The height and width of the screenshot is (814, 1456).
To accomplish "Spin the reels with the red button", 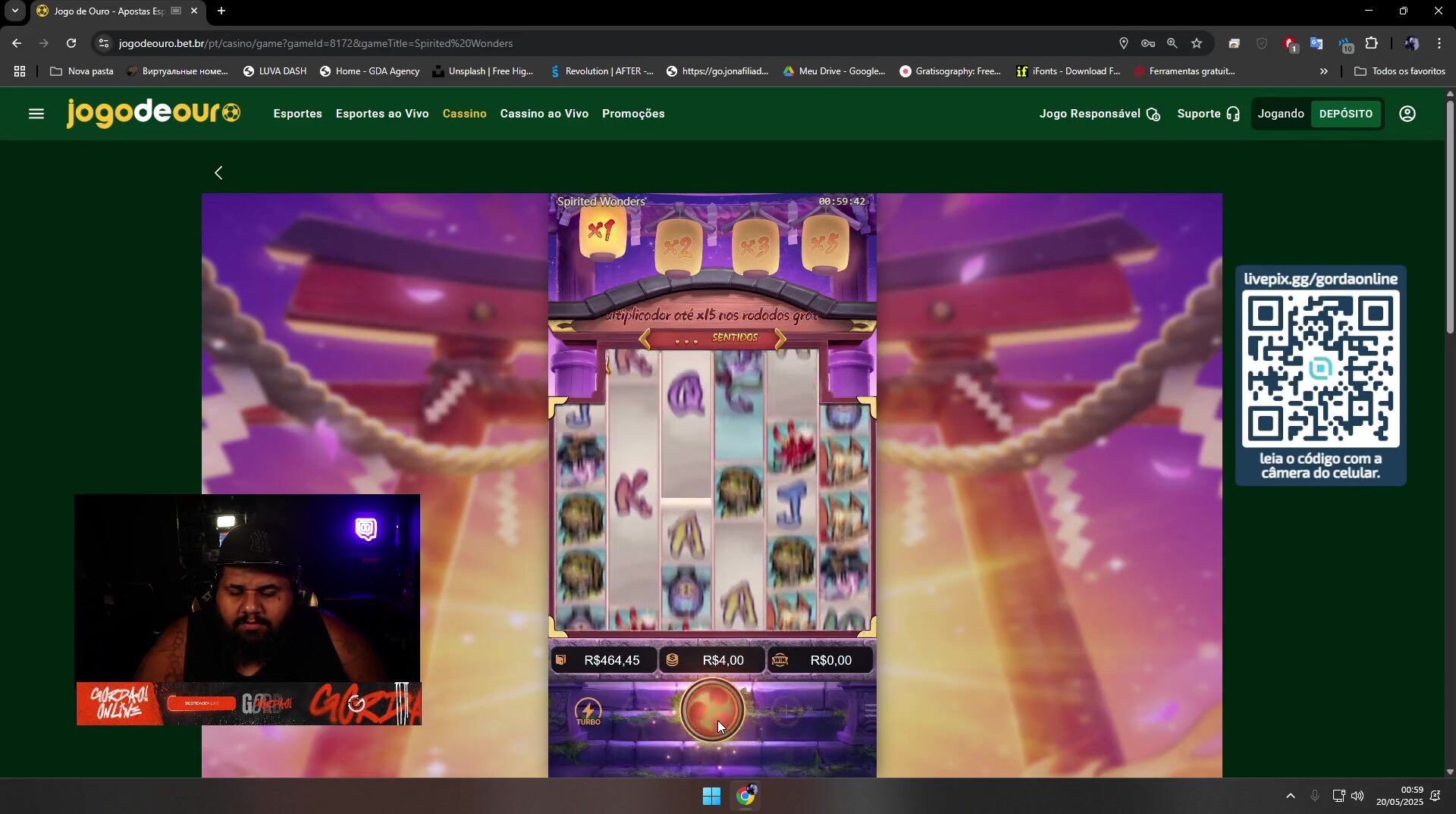I will click(x=712, y=710).
